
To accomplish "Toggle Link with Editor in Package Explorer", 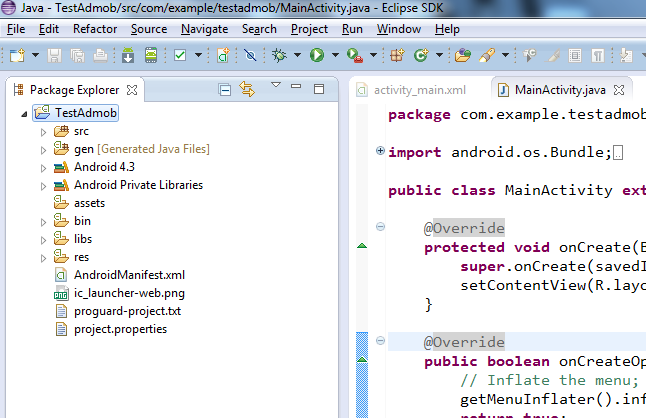I will click(247, 89).
